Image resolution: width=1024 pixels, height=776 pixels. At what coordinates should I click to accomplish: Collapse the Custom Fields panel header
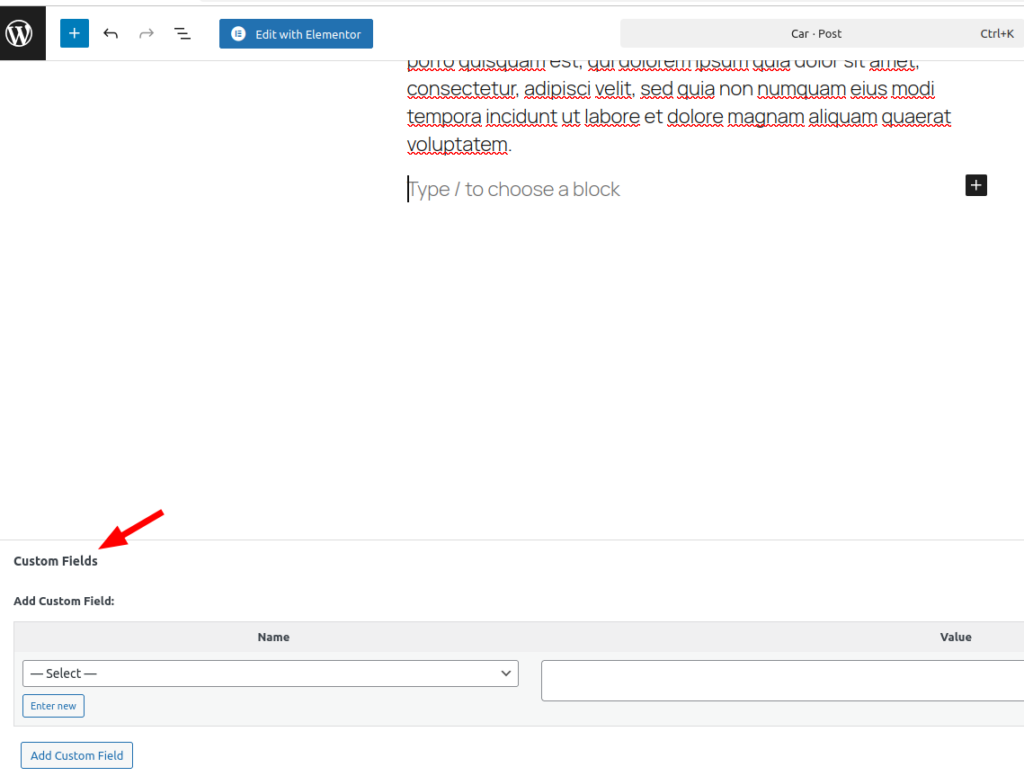click(56, 561)
